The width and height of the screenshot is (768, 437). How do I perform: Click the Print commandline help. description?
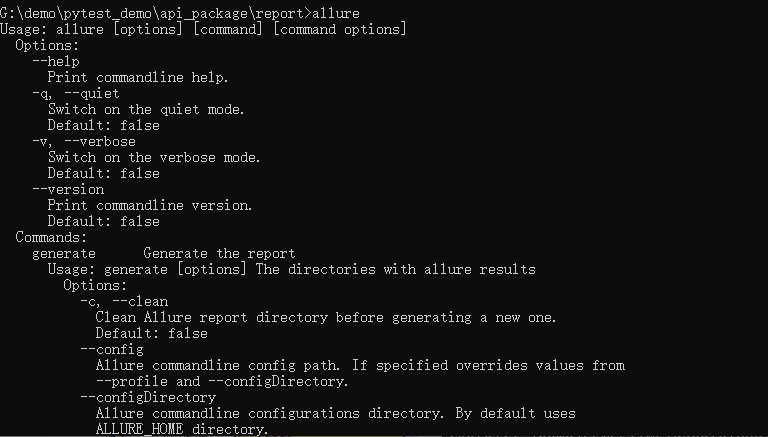tap(138, 77)
